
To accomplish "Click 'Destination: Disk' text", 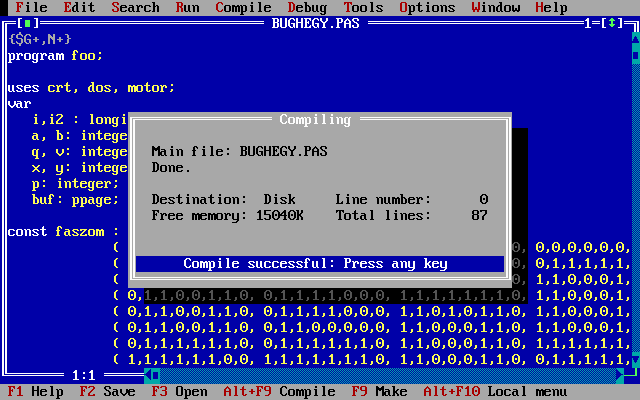I will coord(223,200).
